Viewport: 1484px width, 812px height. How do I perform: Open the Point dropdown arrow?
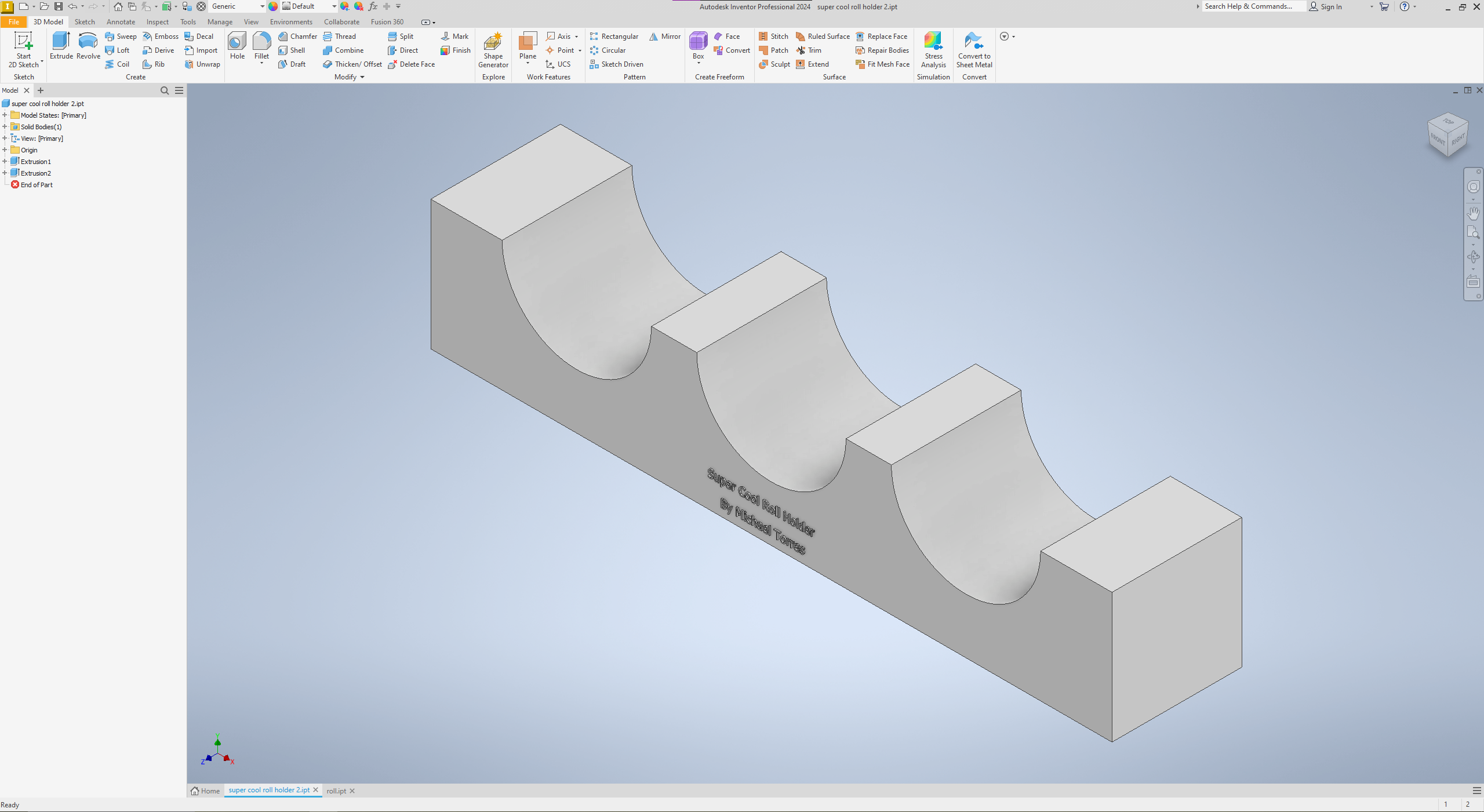click(x=580, y=50)
